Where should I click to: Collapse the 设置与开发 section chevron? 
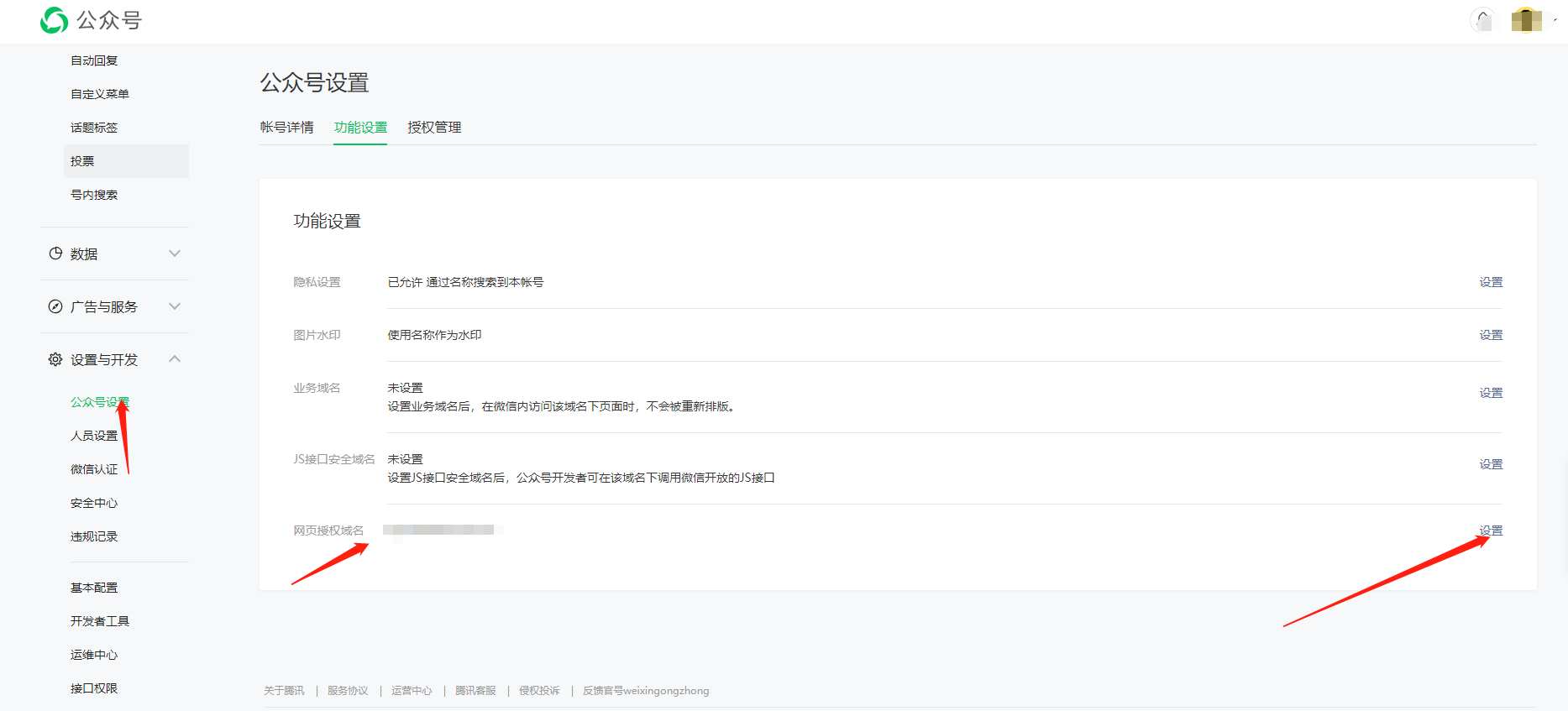(175, 359)
